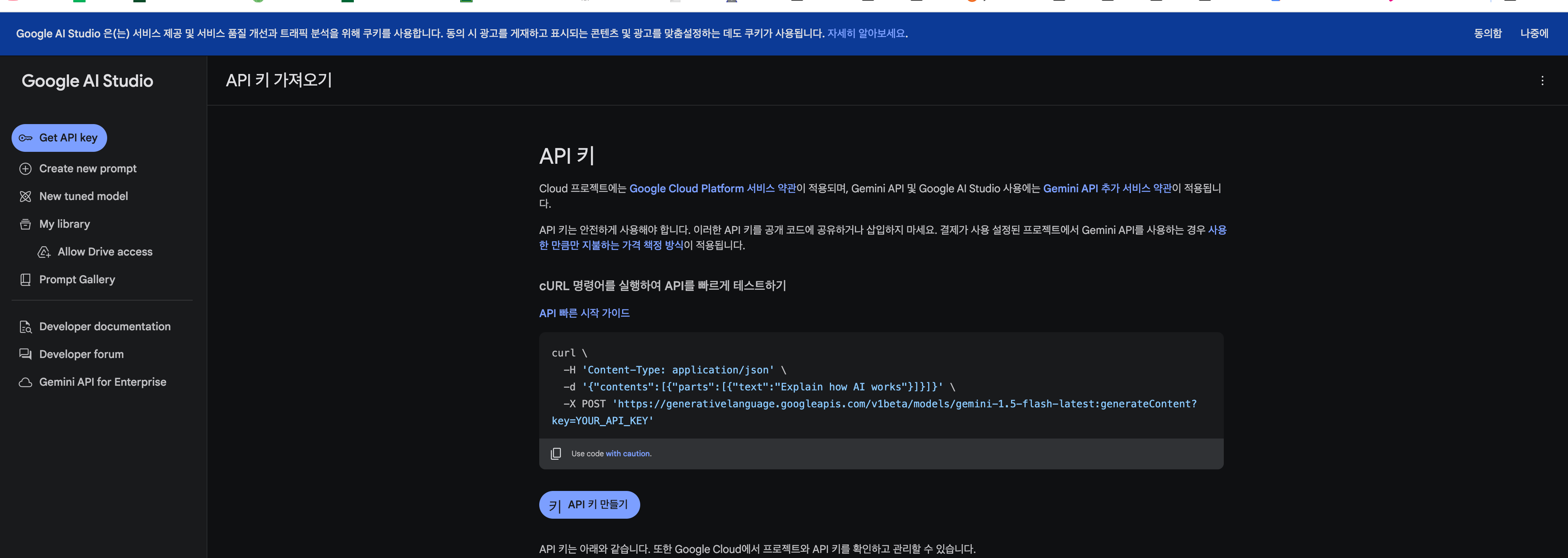Click the Prompt Gallery book icon
The height and width of the screenshot is (558, 1568).
point(25,280)
